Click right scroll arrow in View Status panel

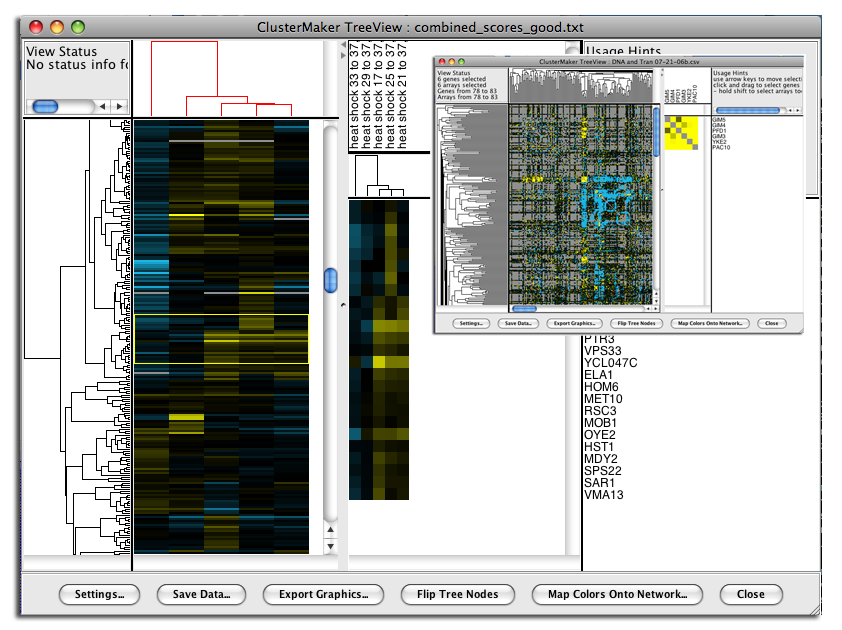[119, 106]
